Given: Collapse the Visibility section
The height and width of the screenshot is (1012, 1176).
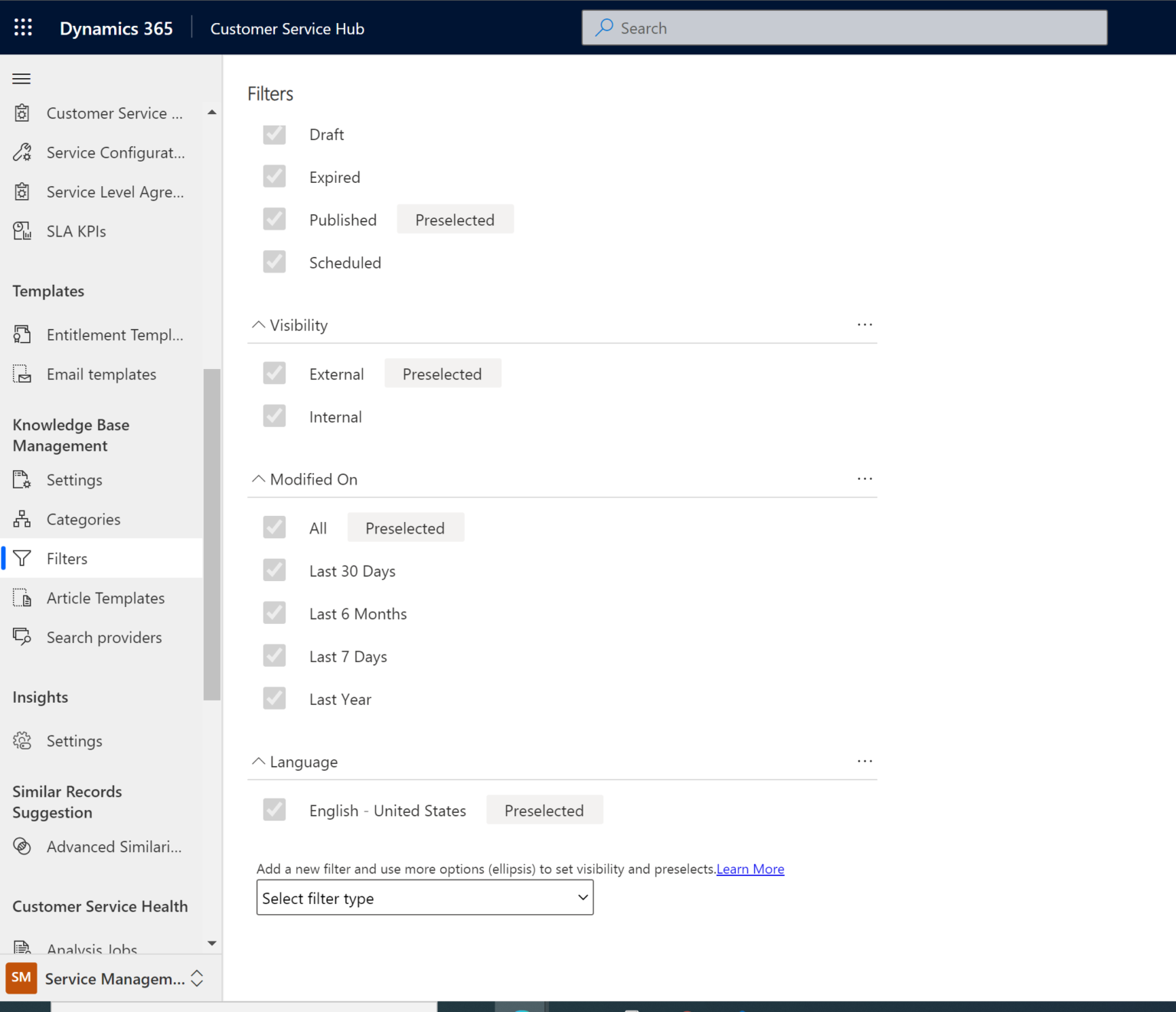Looking at the screenshot, I should click(258, 325).
